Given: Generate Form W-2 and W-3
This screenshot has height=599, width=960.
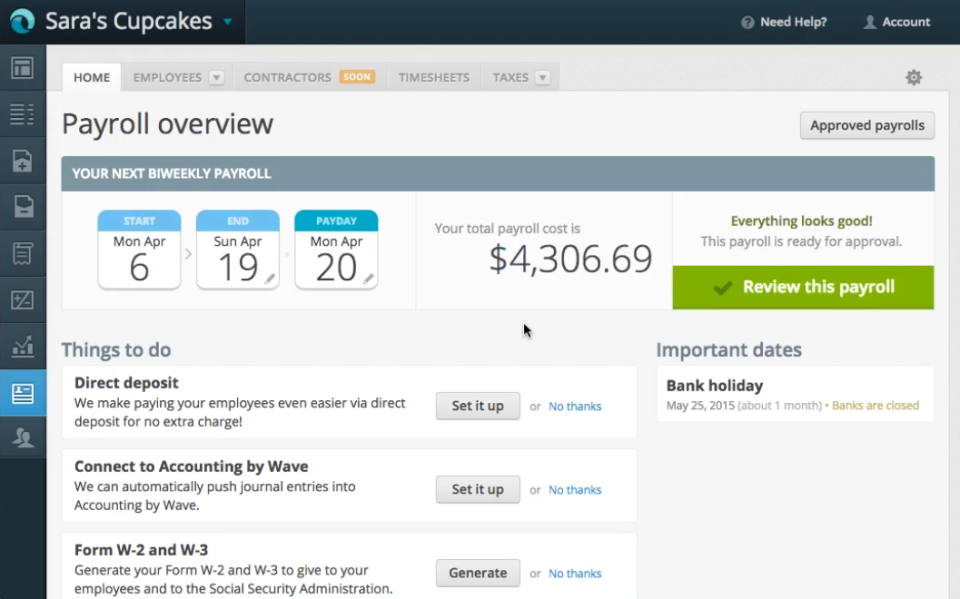Looking at the screenshot, I should (478, 573).
